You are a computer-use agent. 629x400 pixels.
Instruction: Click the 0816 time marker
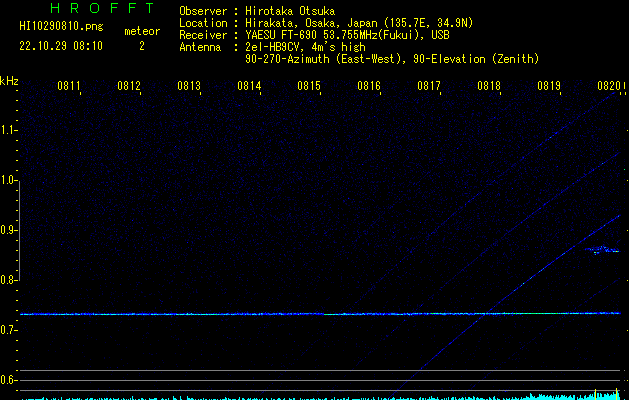[369, 86]
